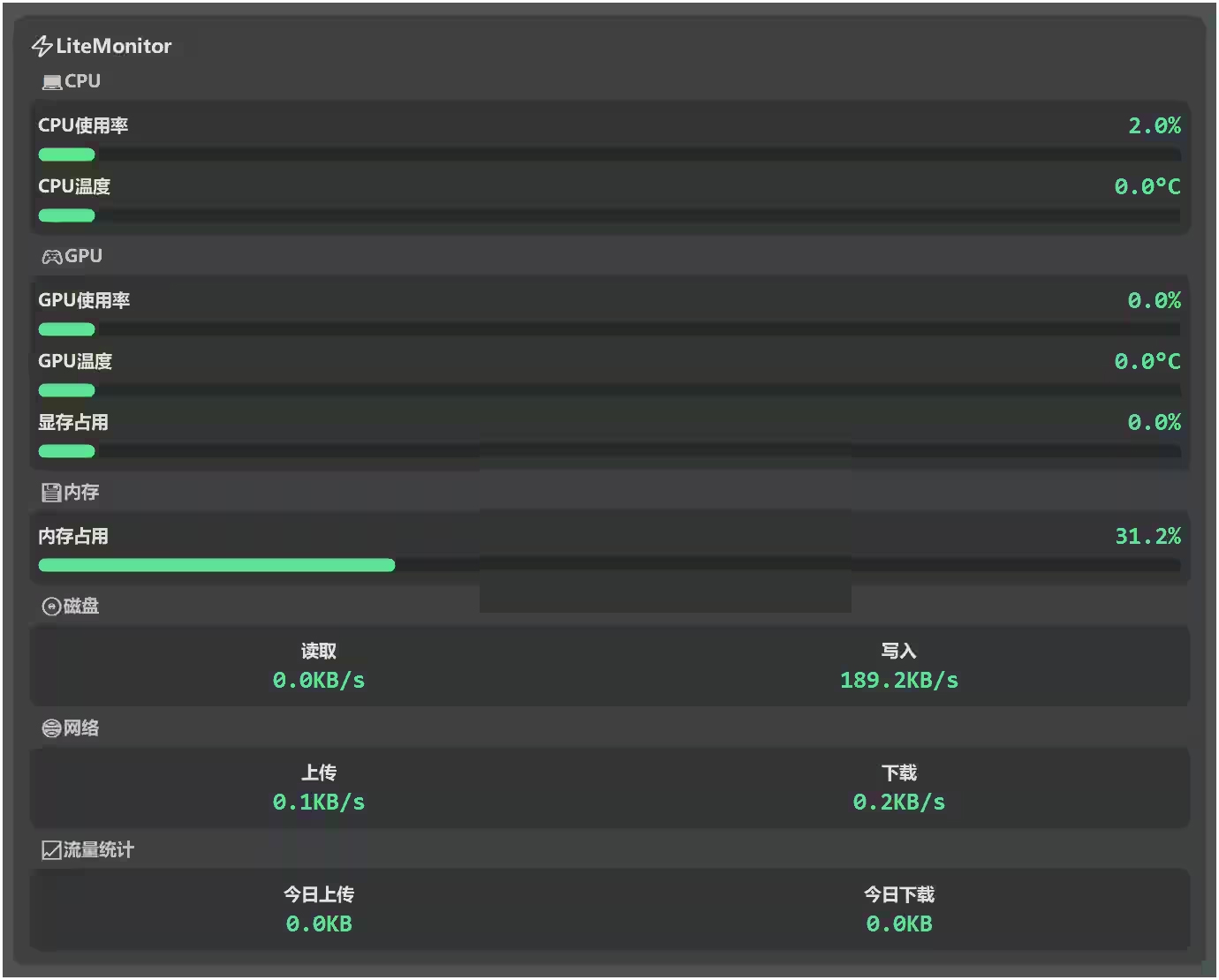
Task: Click the 磁盘 disk section icon
Action: [x=51, y=607]
